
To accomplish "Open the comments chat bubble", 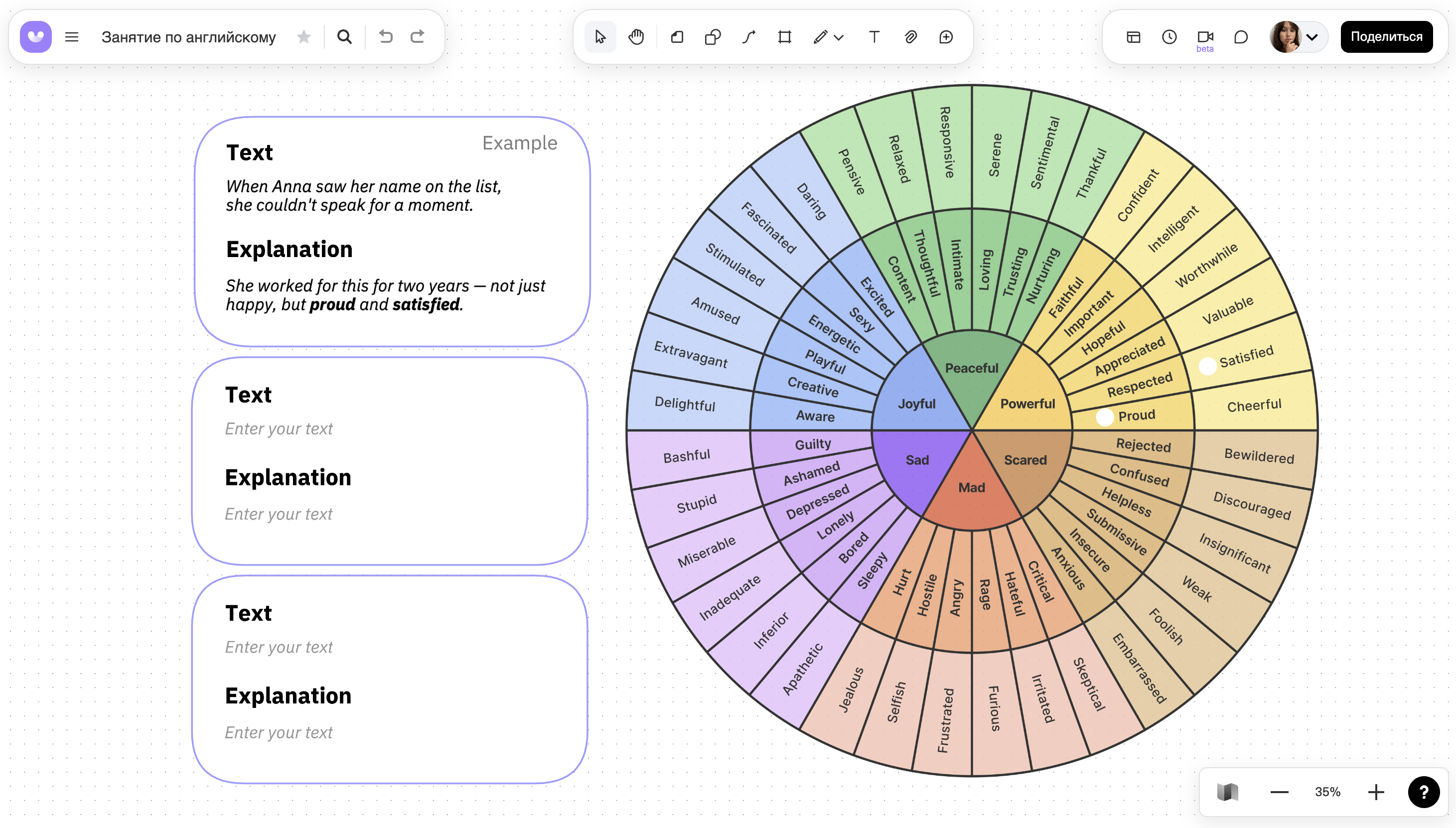I will [1241, 37].
